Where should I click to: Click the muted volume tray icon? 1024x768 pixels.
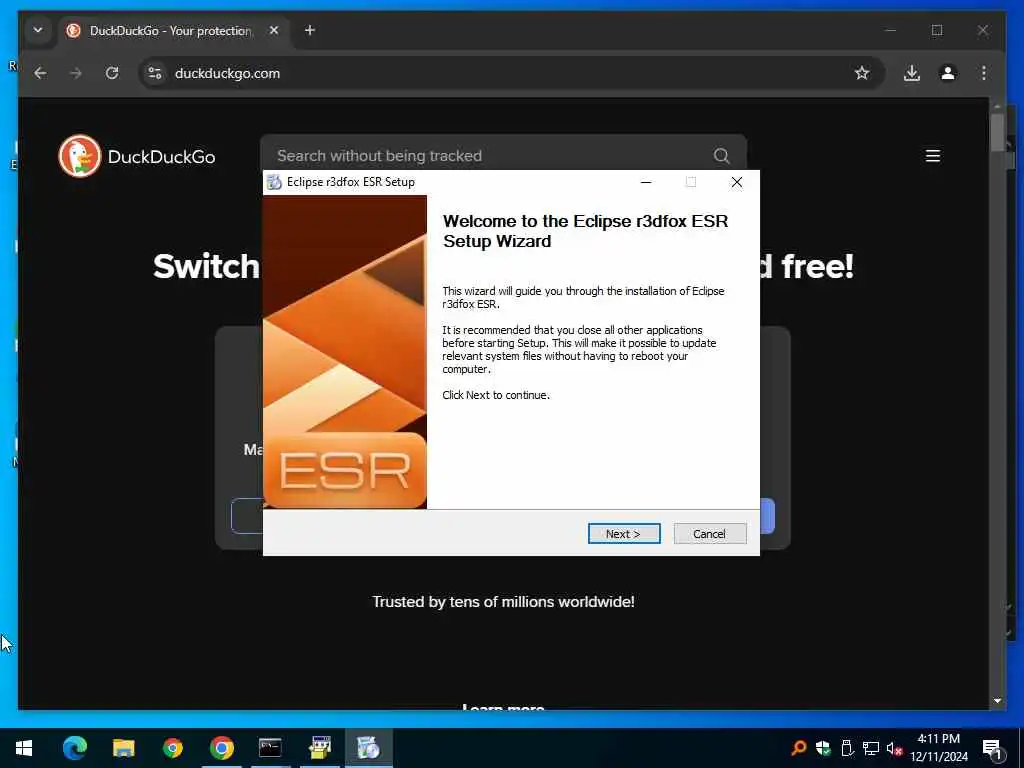pyautogui.click(x=894, y=748)
